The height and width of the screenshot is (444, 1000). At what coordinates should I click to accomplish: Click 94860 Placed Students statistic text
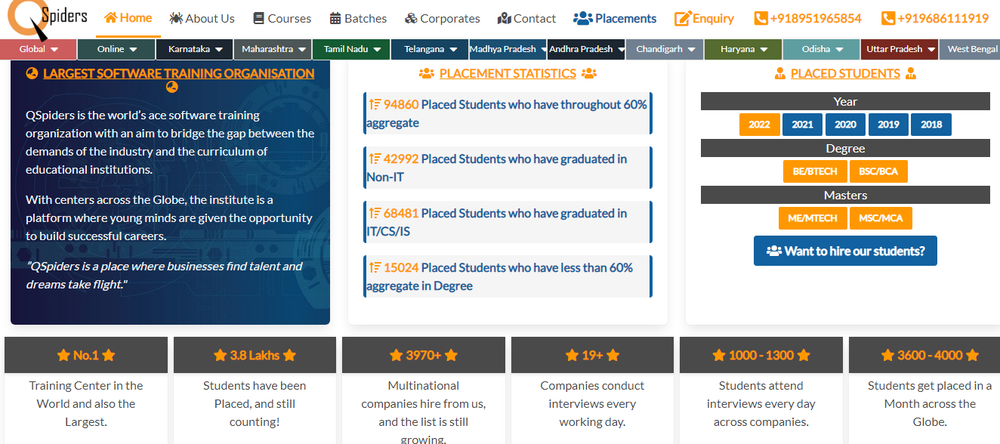coord(508,114)
